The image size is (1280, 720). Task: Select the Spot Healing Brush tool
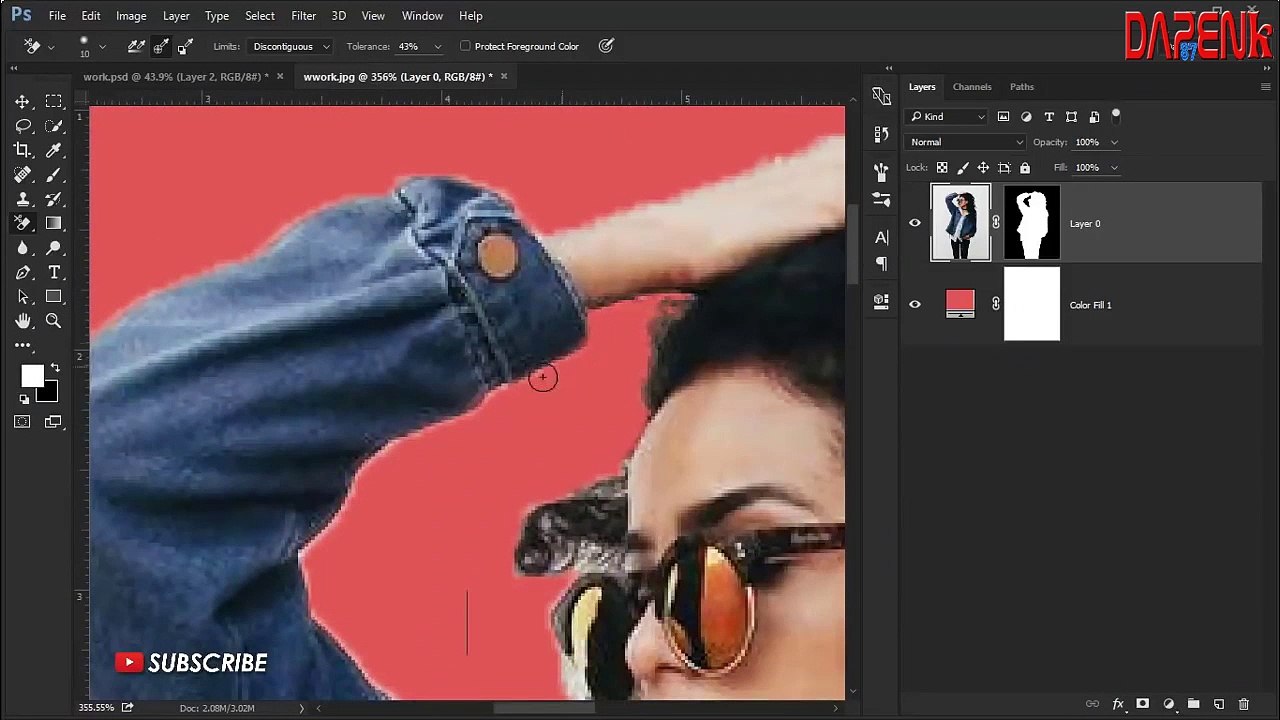click(22, 175)
